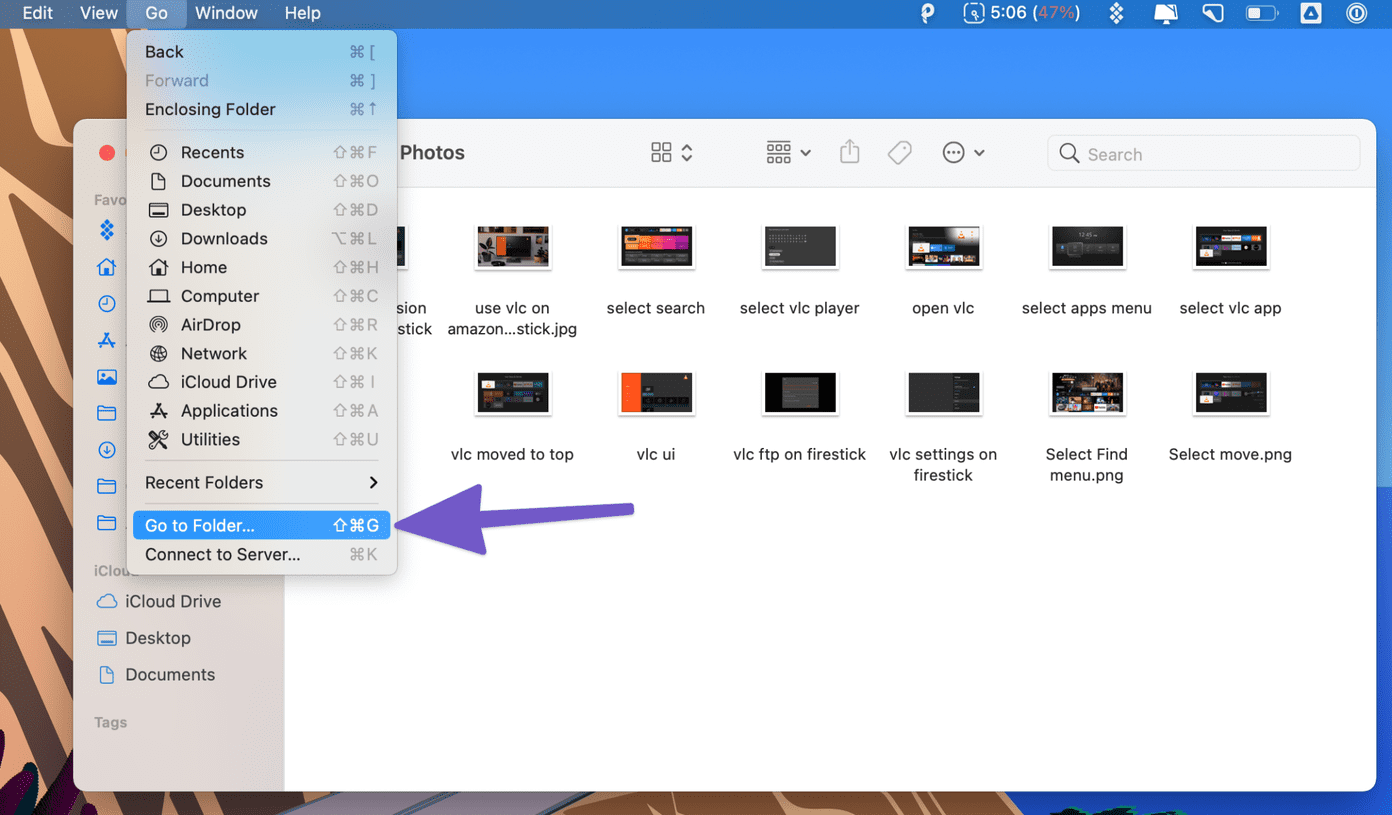Open the ellipsis action menu in the toolbar
This screenshot has height=815, width=1392.
point(963,153)
